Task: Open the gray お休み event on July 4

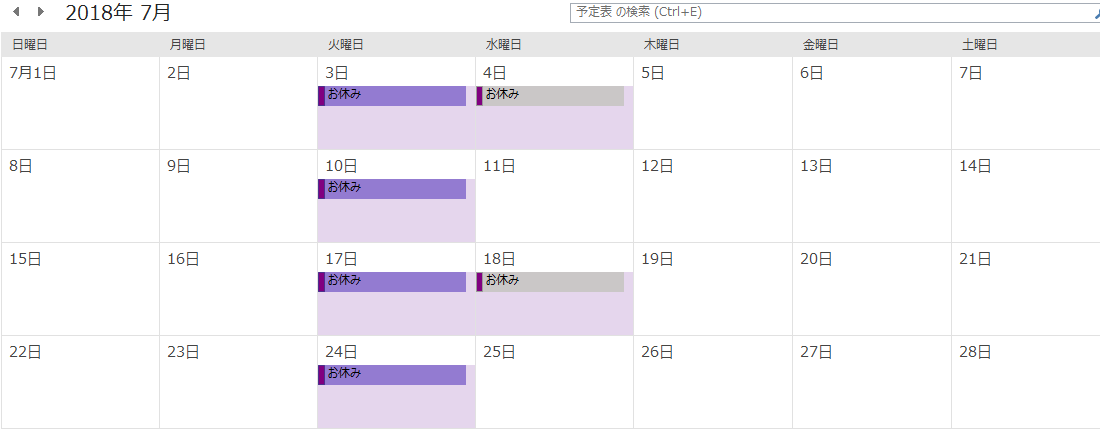Action: click(551, 96)
